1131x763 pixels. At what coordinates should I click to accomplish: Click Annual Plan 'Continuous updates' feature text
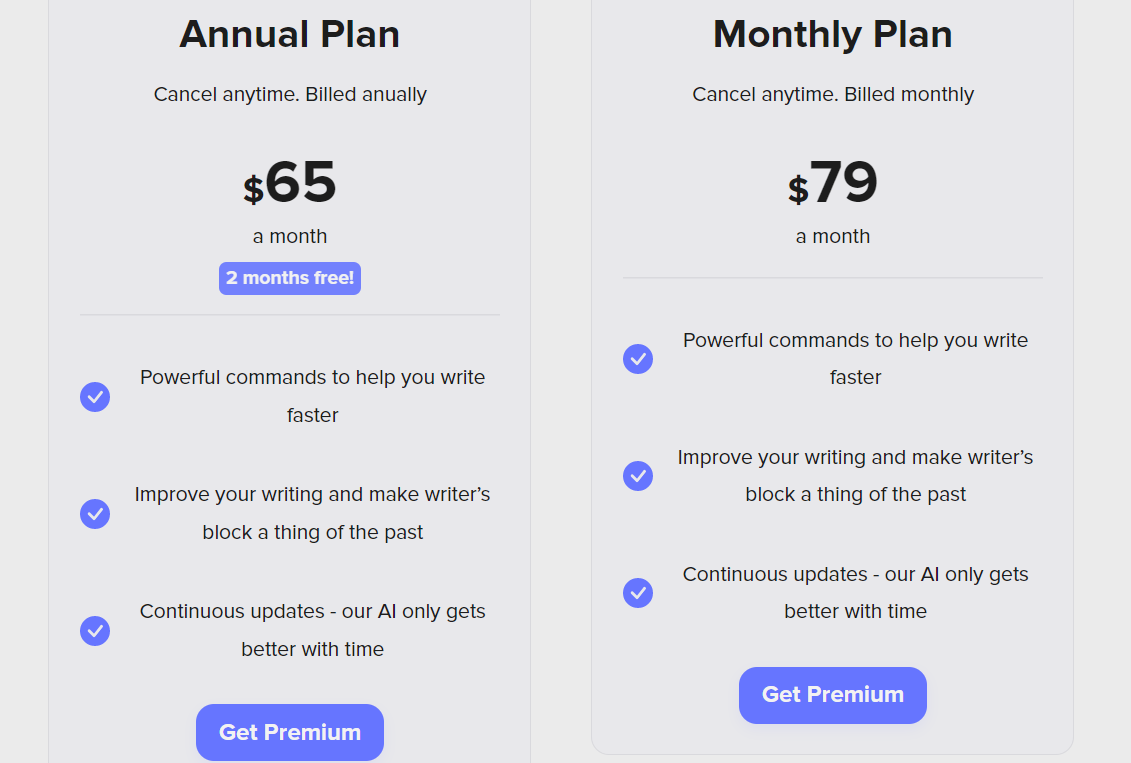point(313,630)
